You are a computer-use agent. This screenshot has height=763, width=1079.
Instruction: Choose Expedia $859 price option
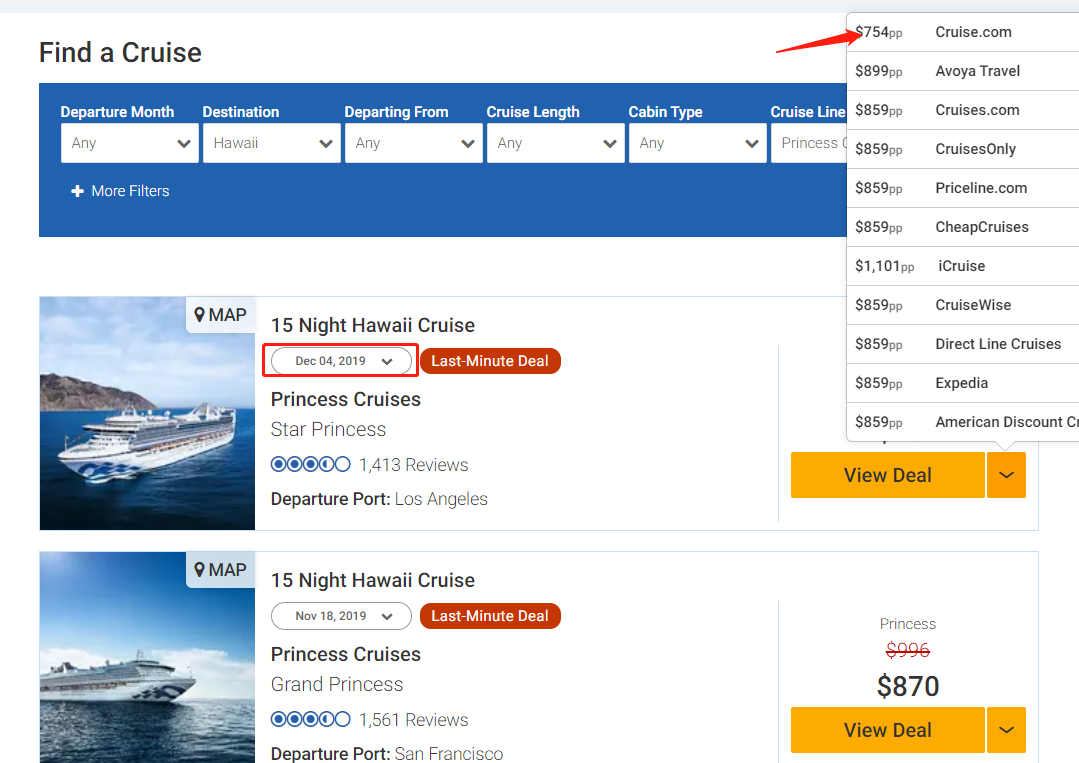click(960, 383)
